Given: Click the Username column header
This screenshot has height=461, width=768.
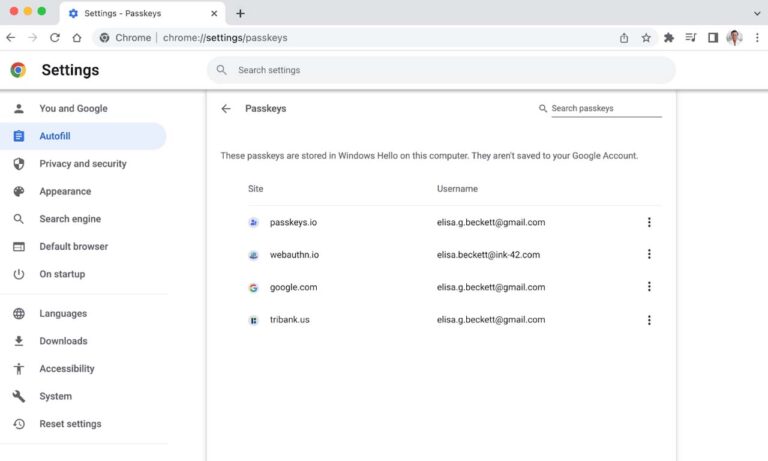Looking at the screenshot, I should click(x=457, y=189).
